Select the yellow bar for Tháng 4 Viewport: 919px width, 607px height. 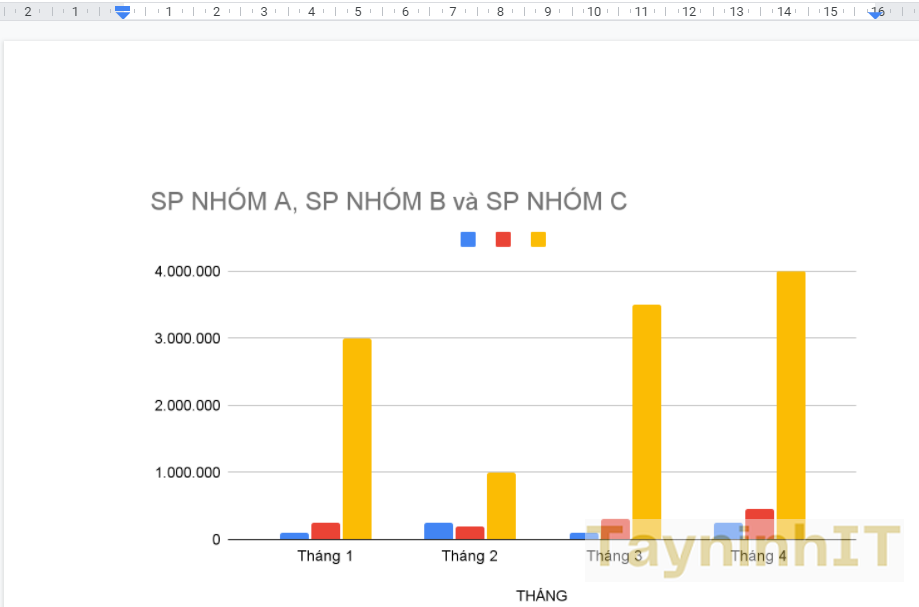791,390
